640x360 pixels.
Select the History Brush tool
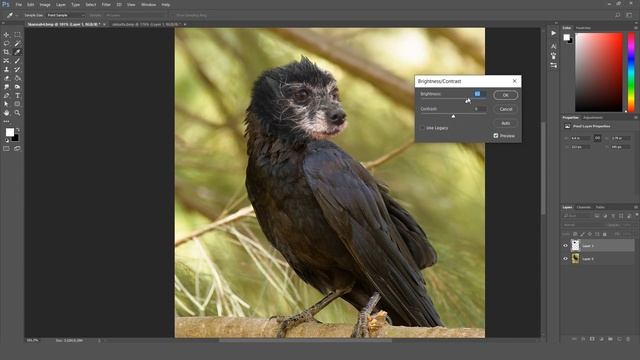point(17,69)
